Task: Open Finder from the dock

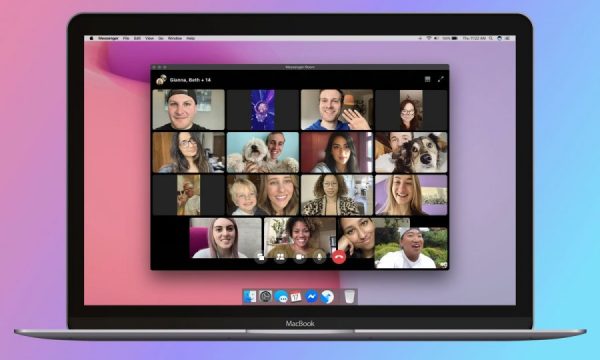Action: (x=250, y=296)
